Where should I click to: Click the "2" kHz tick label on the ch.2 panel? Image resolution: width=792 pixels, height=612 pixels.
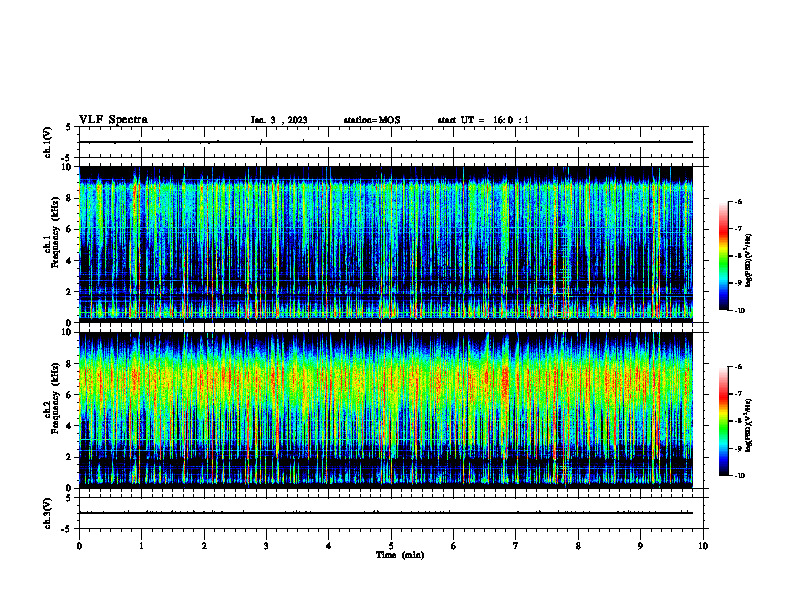[x=70, y=457]
